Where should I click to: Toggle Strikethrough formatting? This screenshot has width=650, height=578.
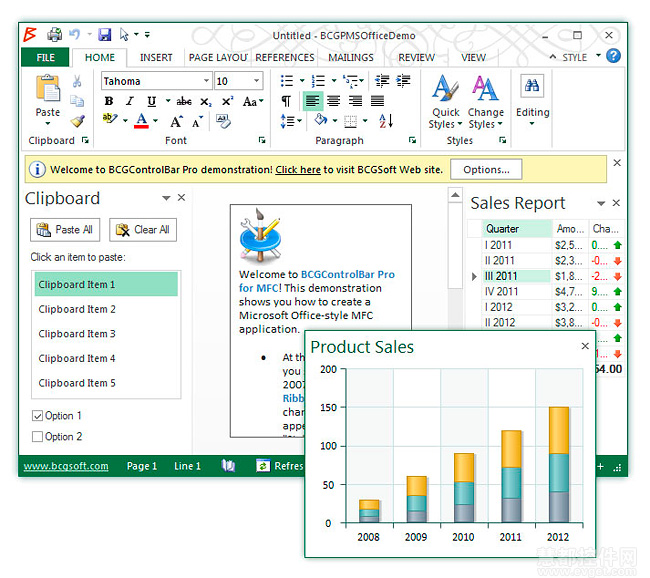[184, 101]
